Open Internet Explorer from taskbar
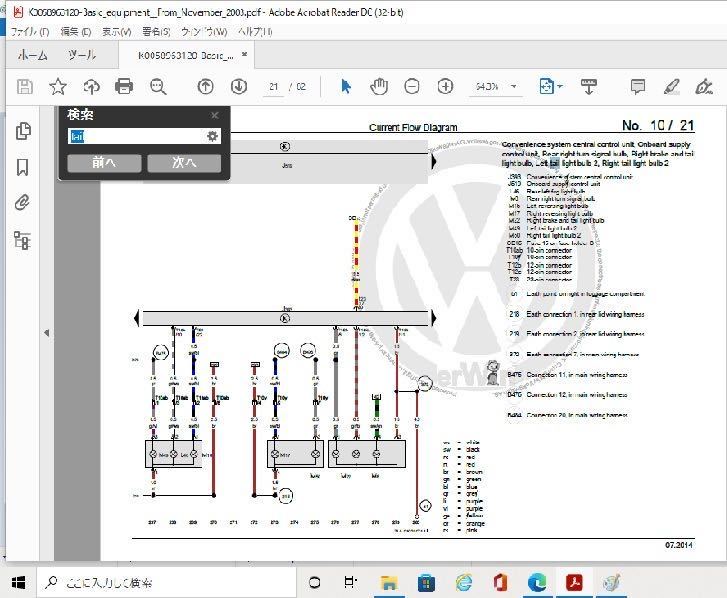The image size is (727, 598). pos(463,583)
